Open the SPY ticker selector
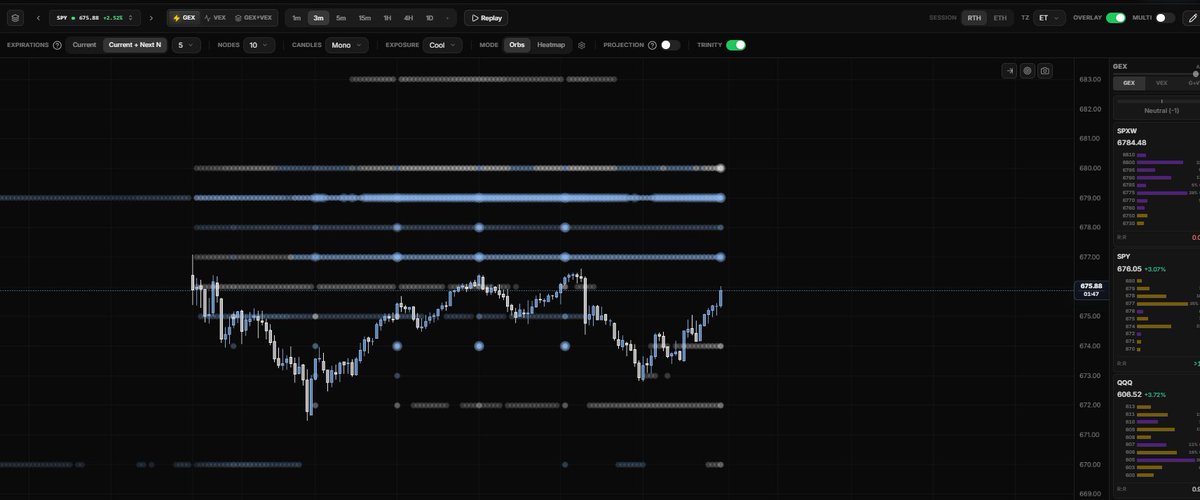The width and height of the screenshot is (1200, 500). pos(95,18)
